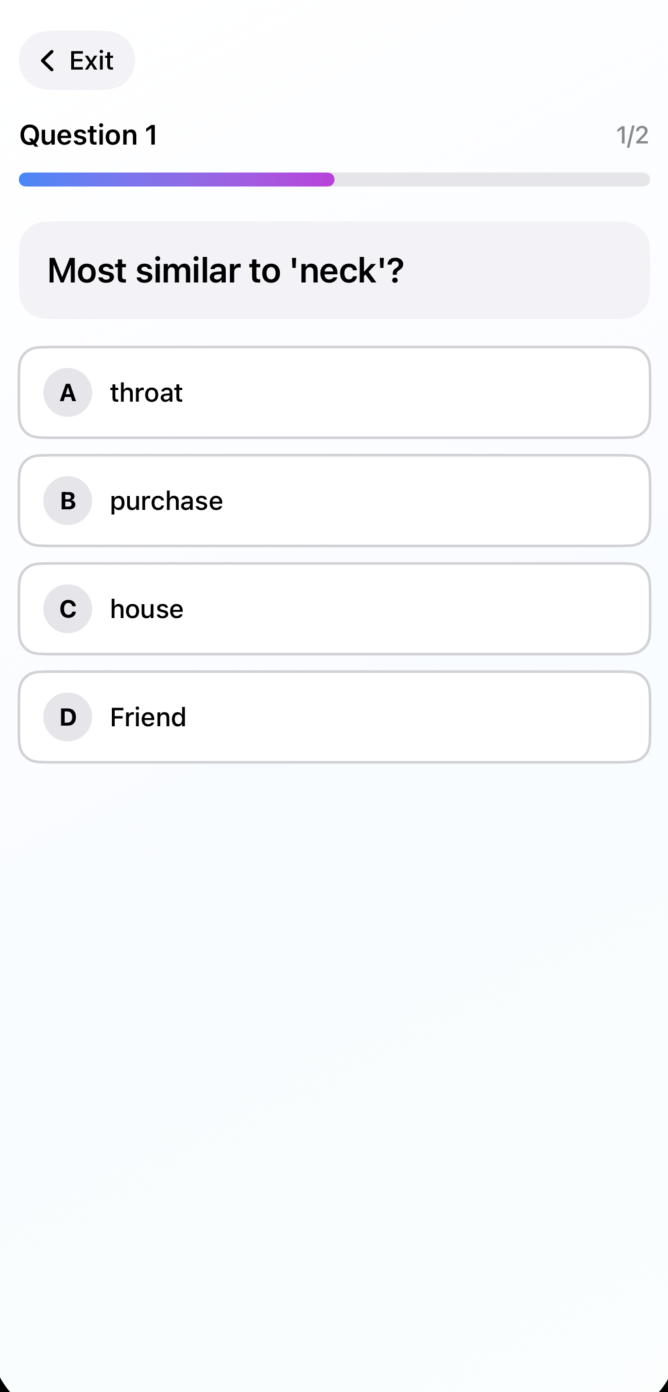Click the unfilled gray part of progress bar

tap(490, 180)
